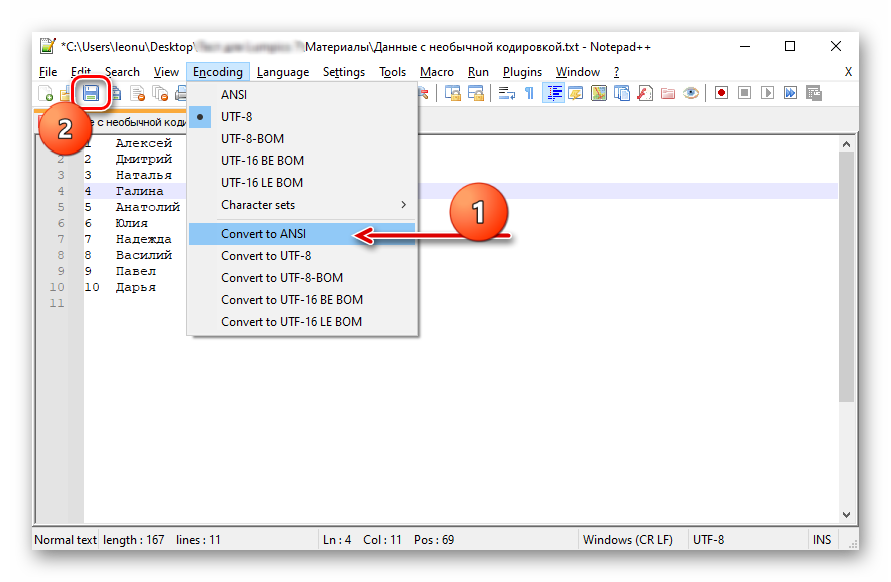Open the Settings menu
The image size is (891, 582).
click(x=344, y=72)
